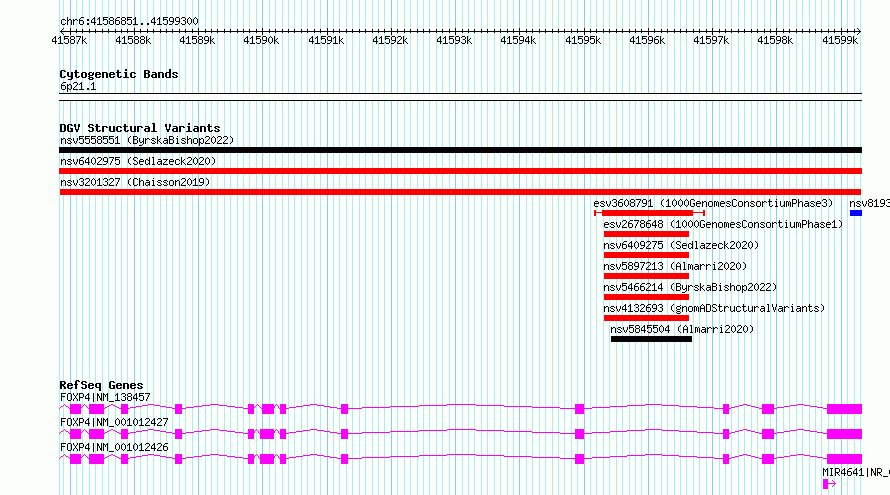This screenshot has width=890, height=495.
Task: Select the red esv2678648 variant bar
Action: click(646, 234)
